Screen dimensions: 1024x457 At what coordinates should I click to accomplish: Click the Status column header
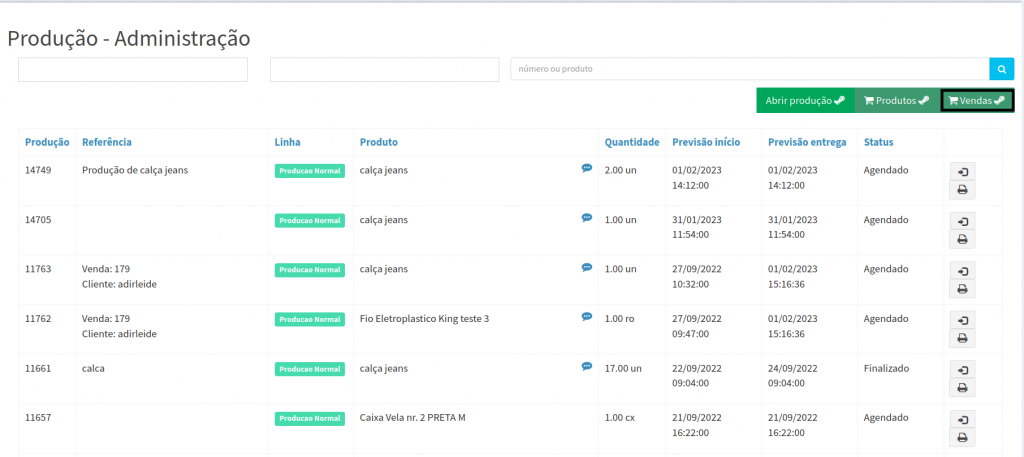coord(878,142)
